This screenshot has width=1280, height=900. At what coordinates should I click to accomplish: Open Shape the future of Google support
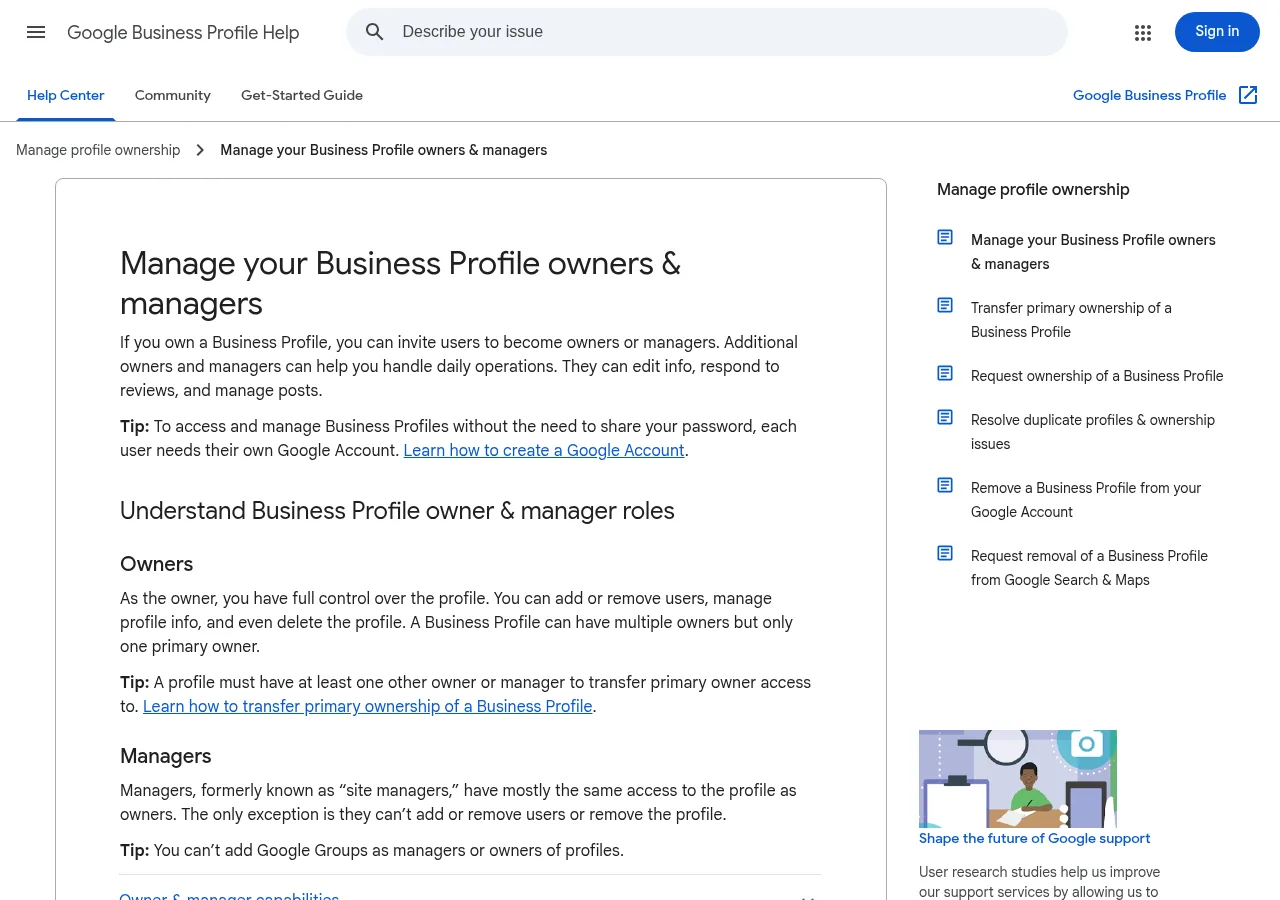(x=1035, y=838)
